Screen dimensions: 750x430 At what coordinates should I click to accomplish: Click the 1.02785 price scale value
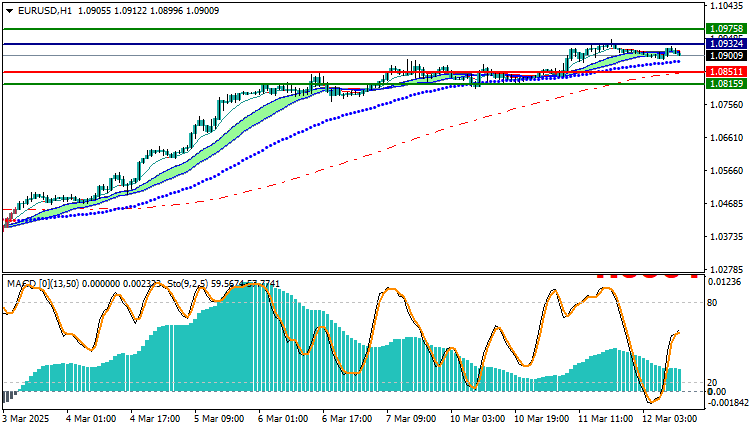pos(727,269)
